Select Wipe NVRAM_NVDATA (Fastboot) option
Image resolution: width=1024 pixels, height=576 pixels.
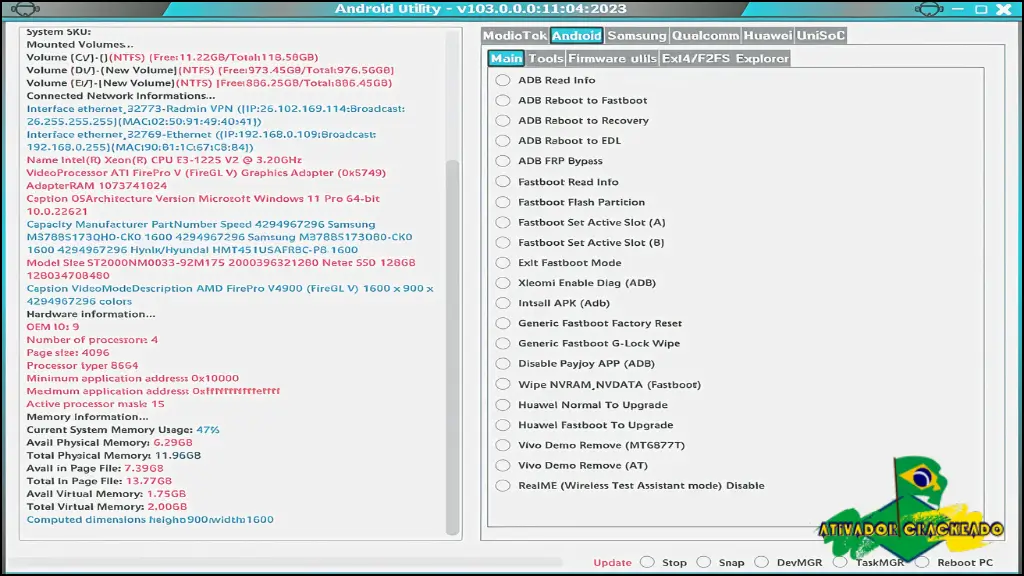click(502, 384)
